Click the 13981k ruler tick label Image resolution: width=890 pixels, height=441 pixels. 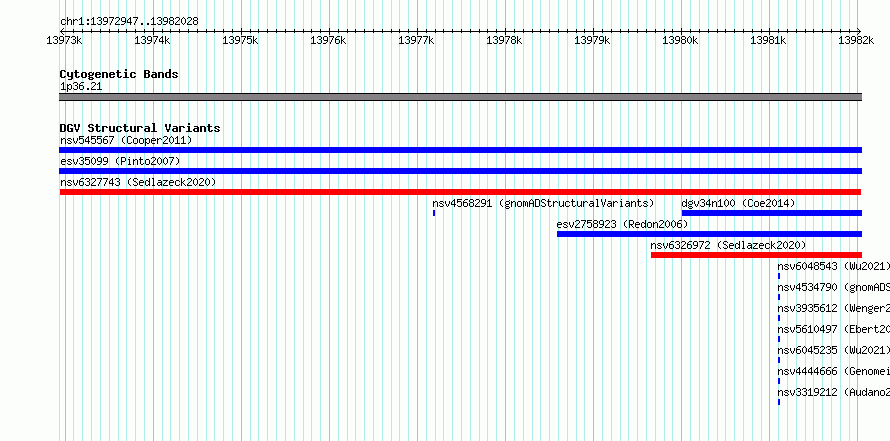[768, 40]
